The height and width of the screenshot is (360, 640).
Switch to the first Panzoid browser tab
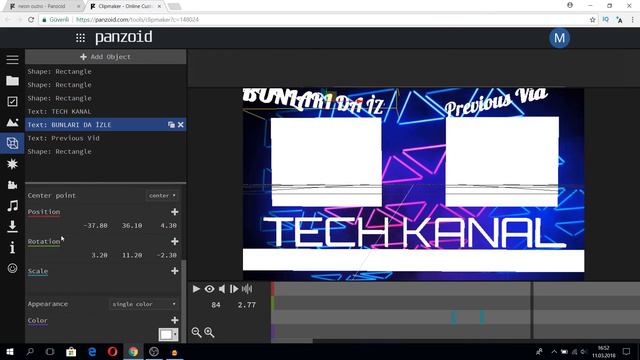click(x=44, y=6)
